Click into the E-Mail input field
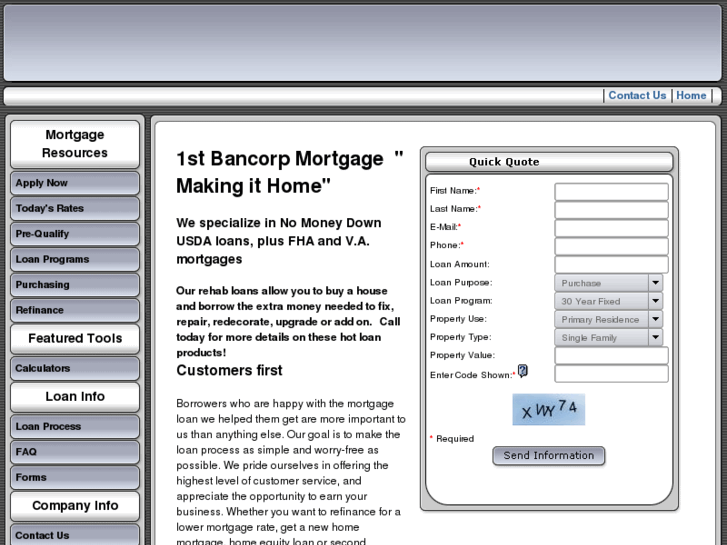This screenshot has height=545, width=727. coord(612,228)
